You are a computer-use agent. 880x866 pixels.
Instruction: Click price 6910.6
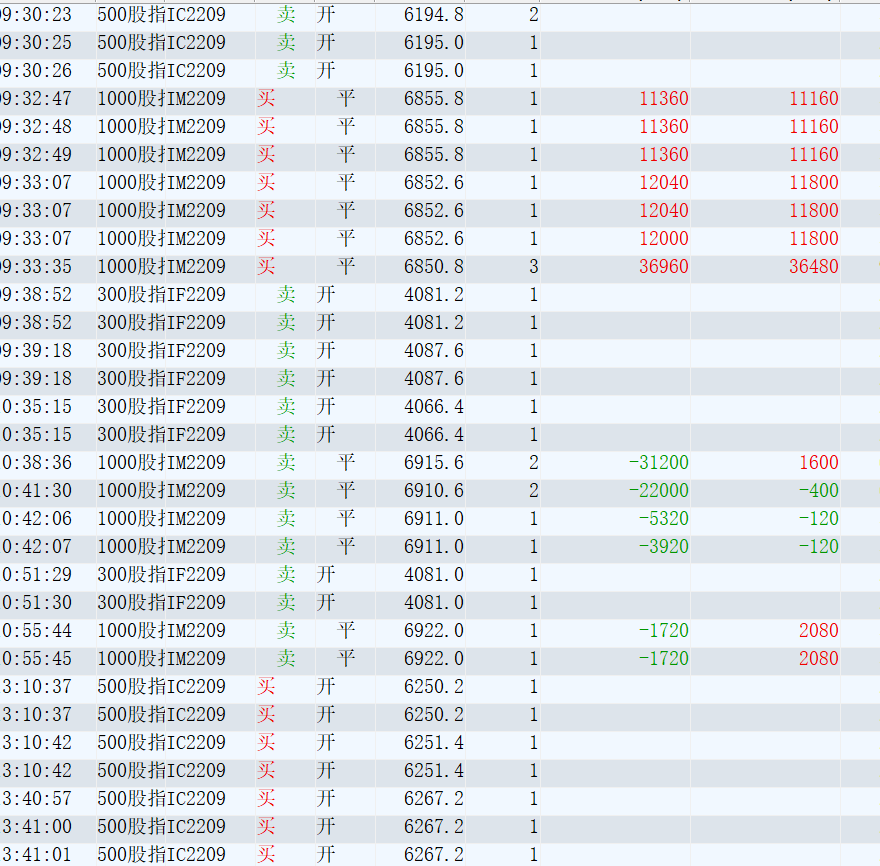434,491
